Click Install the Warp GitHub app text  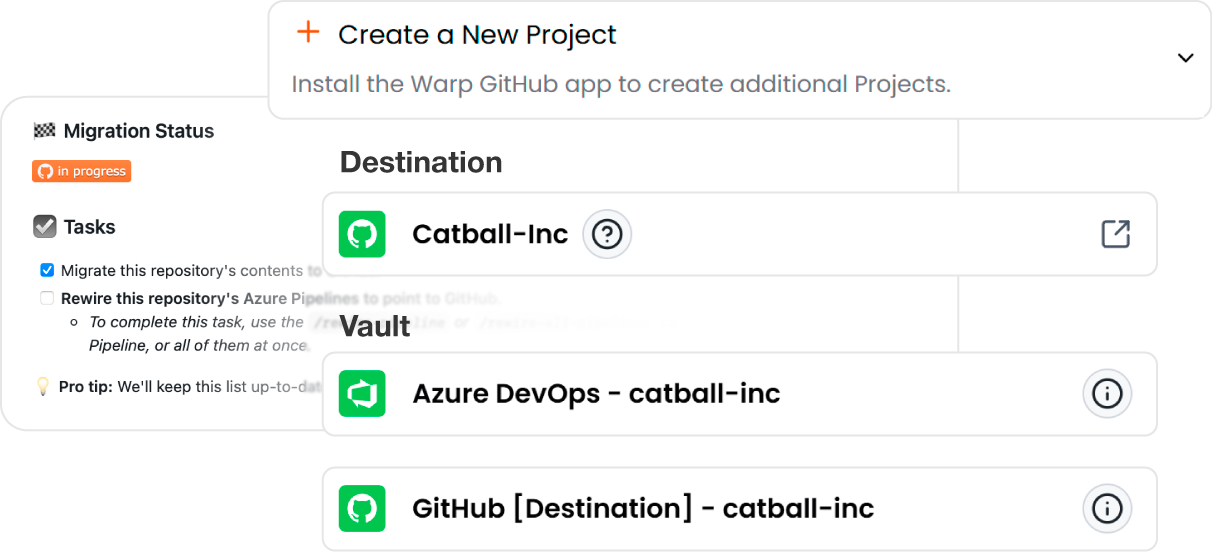tap(621, 84)
